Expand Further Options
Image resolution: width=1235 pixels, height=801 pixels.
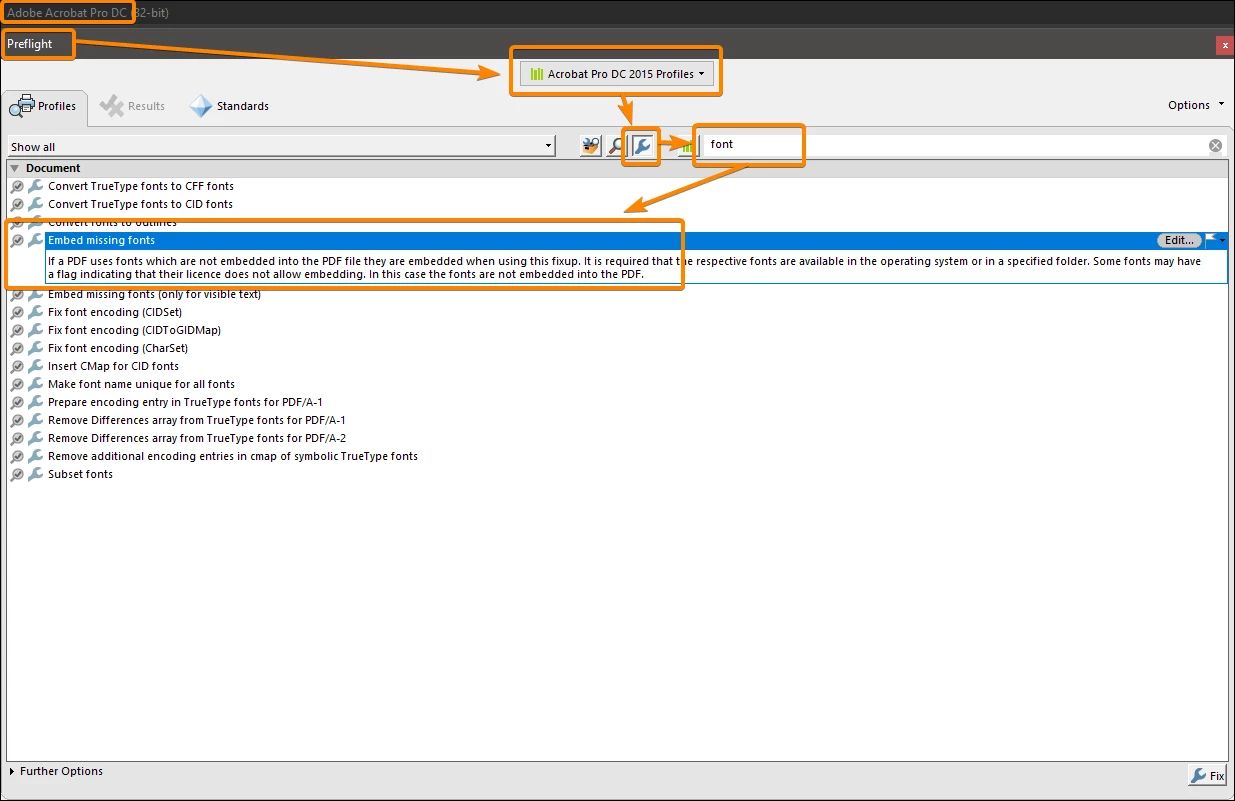click(x=56, y=771)
